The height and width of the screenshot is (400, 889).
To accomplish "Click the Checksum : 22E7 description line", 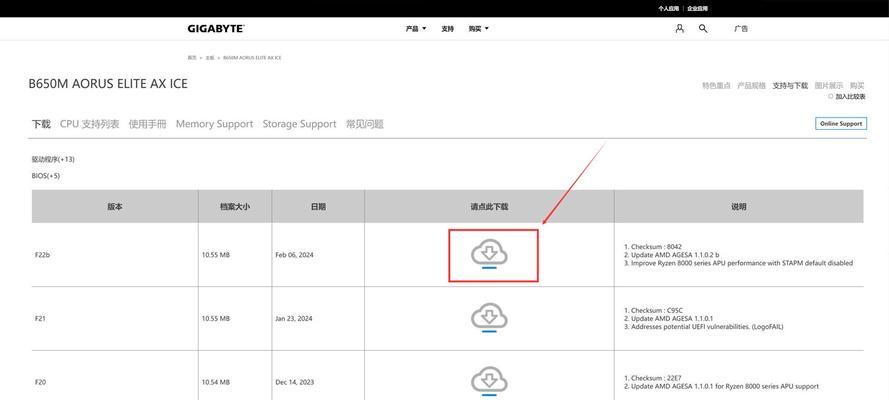I will click(x=653, y=378).
